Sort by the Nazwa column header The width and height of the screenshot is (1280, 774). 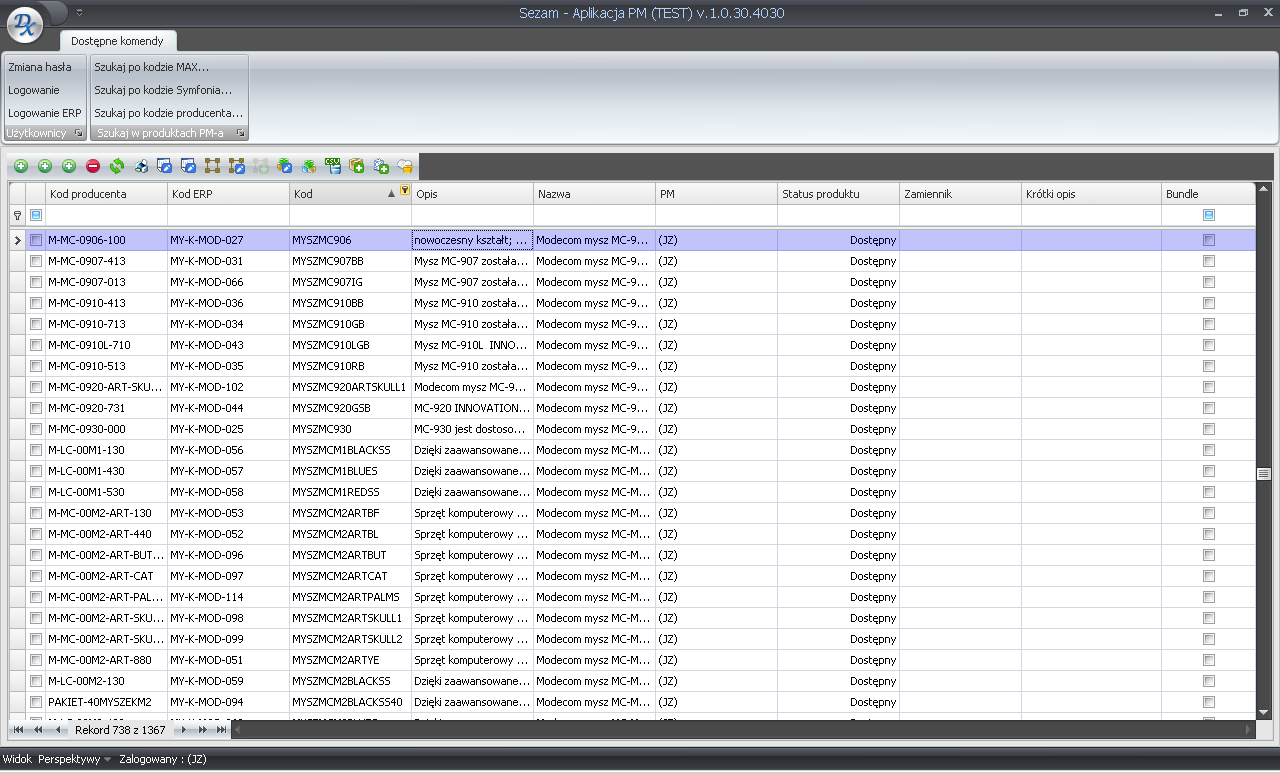click(594, 194)
